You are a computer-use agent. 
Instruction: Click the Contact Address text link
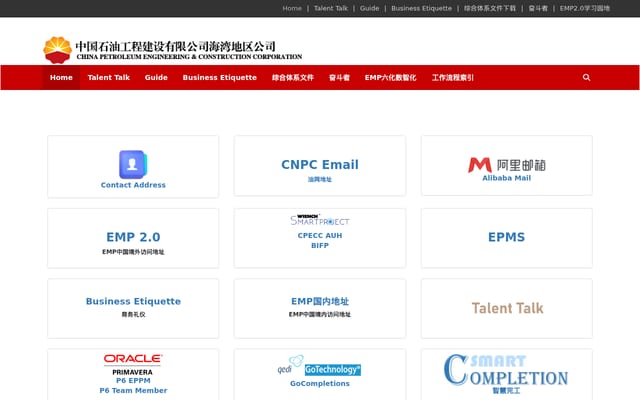pos(133,185)
